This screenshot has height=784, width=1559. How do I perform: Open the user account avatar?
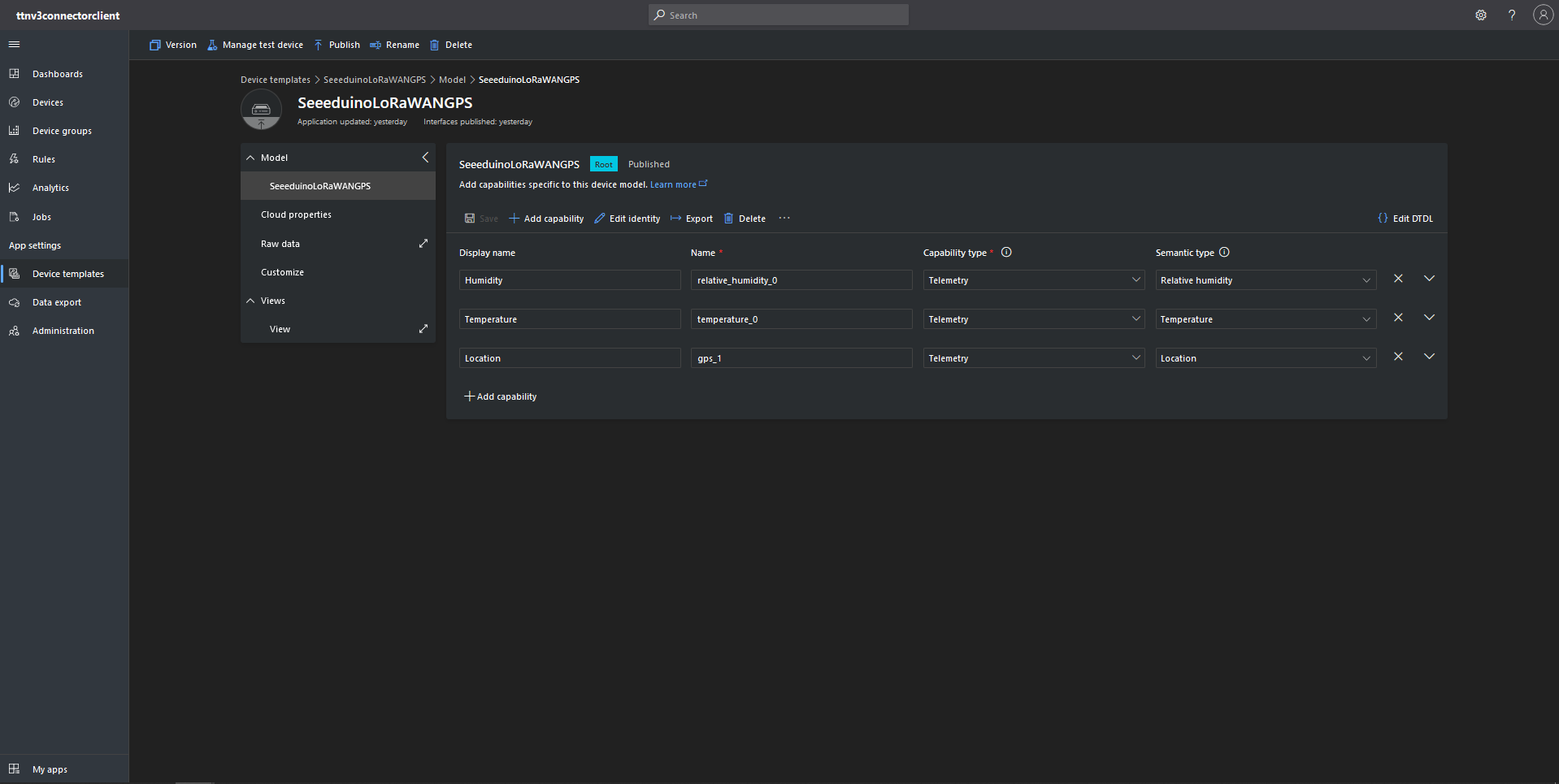click(x=1543, y=15)
